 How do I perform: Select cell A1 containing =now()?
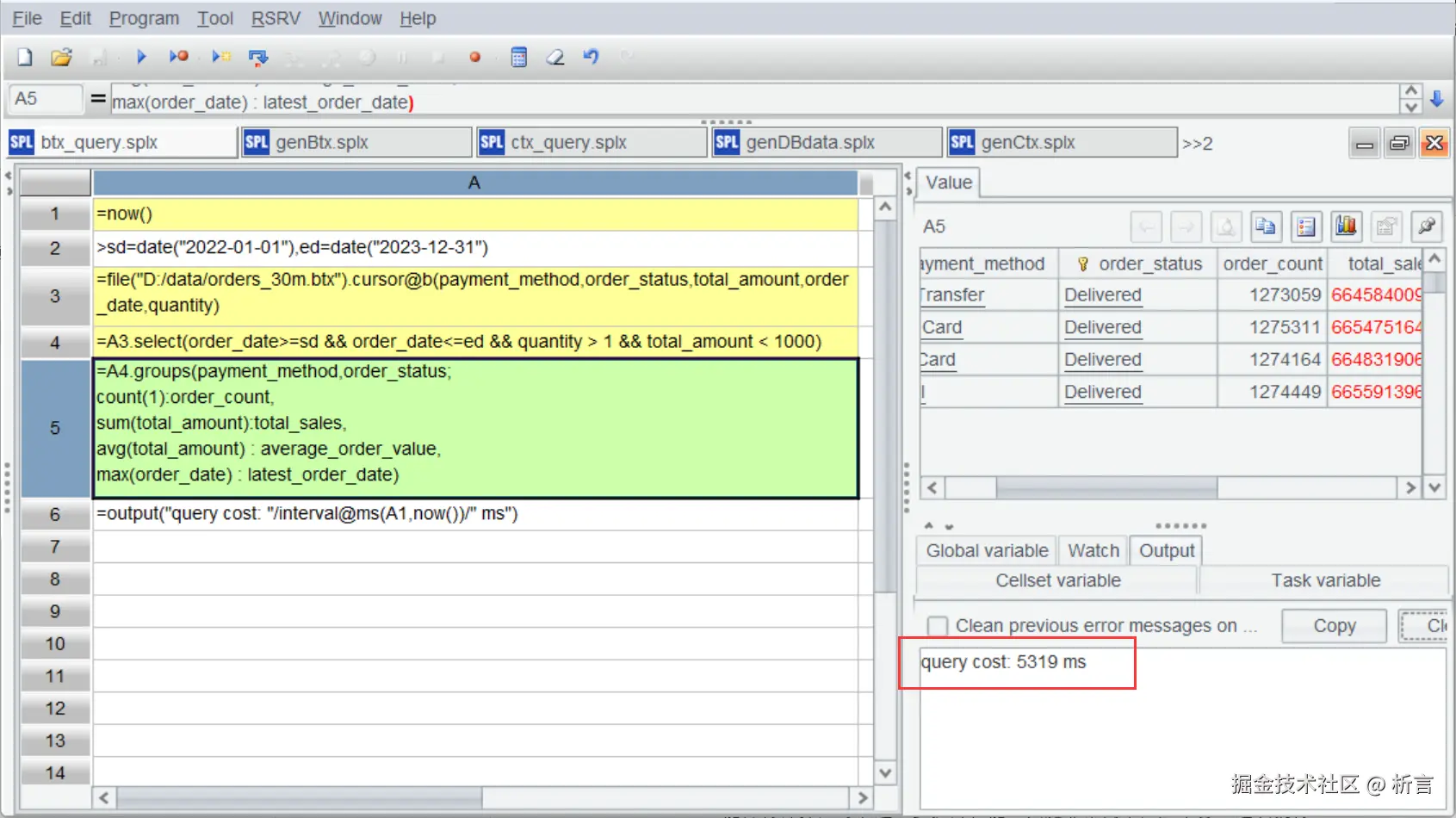click(475, 214)
